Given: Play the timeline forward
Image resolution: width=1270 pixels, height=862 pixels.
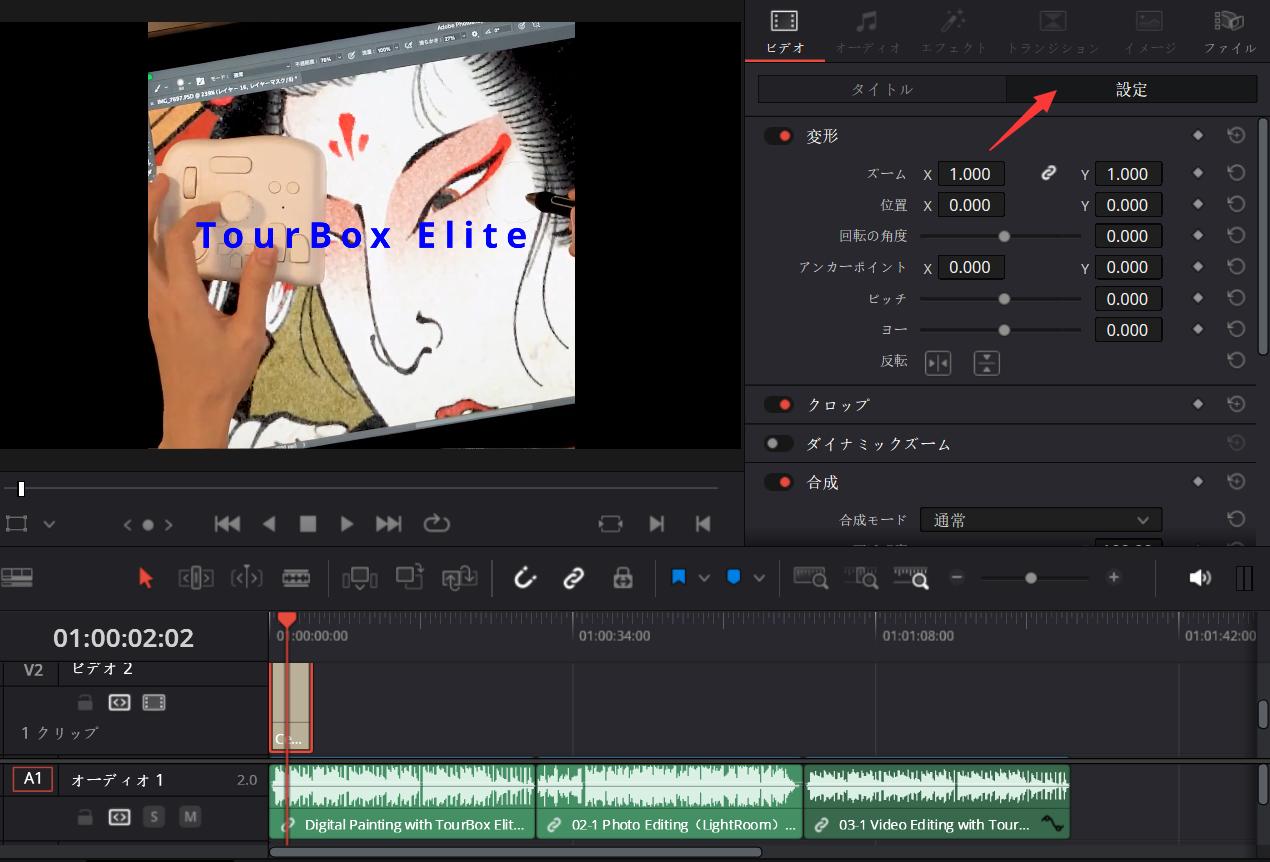Looking at the screenshot, I should tap(347, 524).
